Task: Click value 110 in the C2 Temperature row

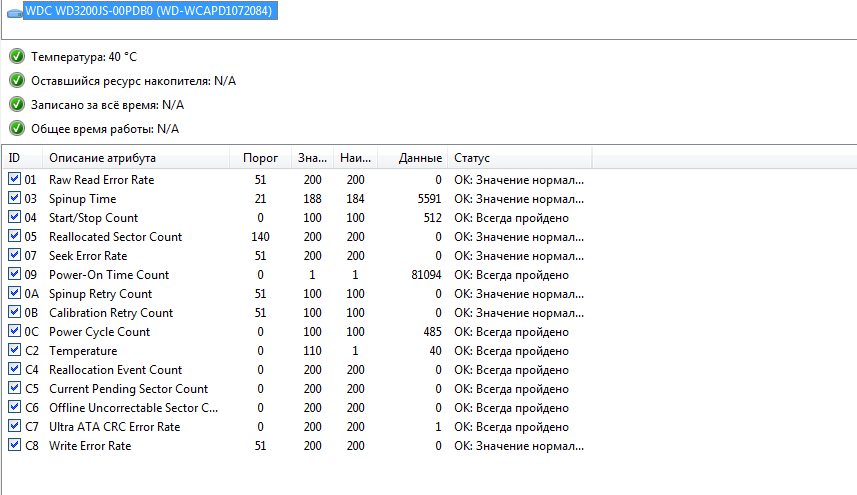Action: 313,351
